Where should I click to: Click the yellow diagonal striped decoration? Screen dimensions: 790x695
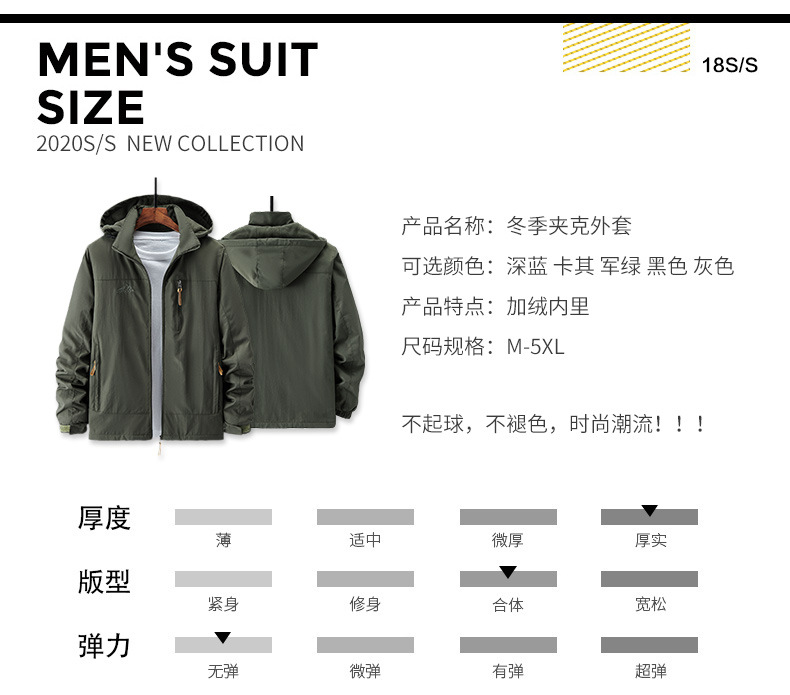pos(626,48)
